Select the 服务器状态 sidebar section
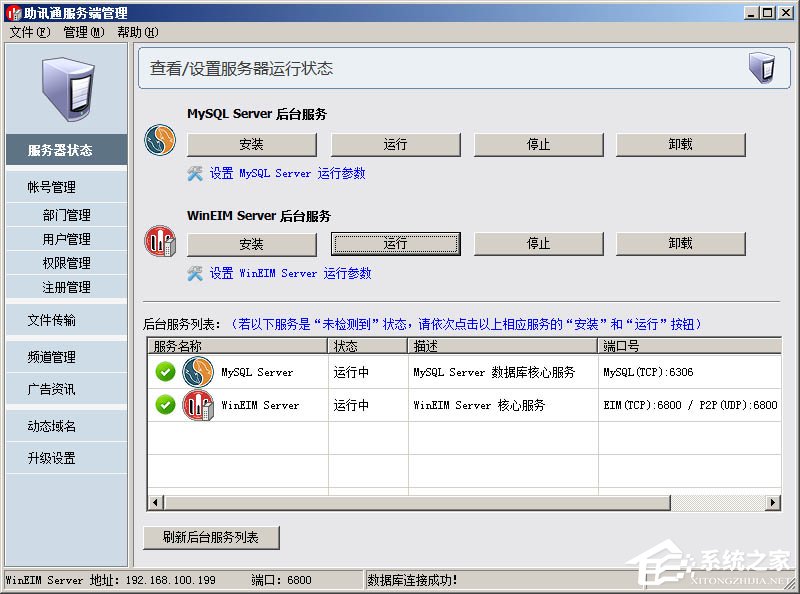Screen dimensions: 800x594 coord(64,149)
